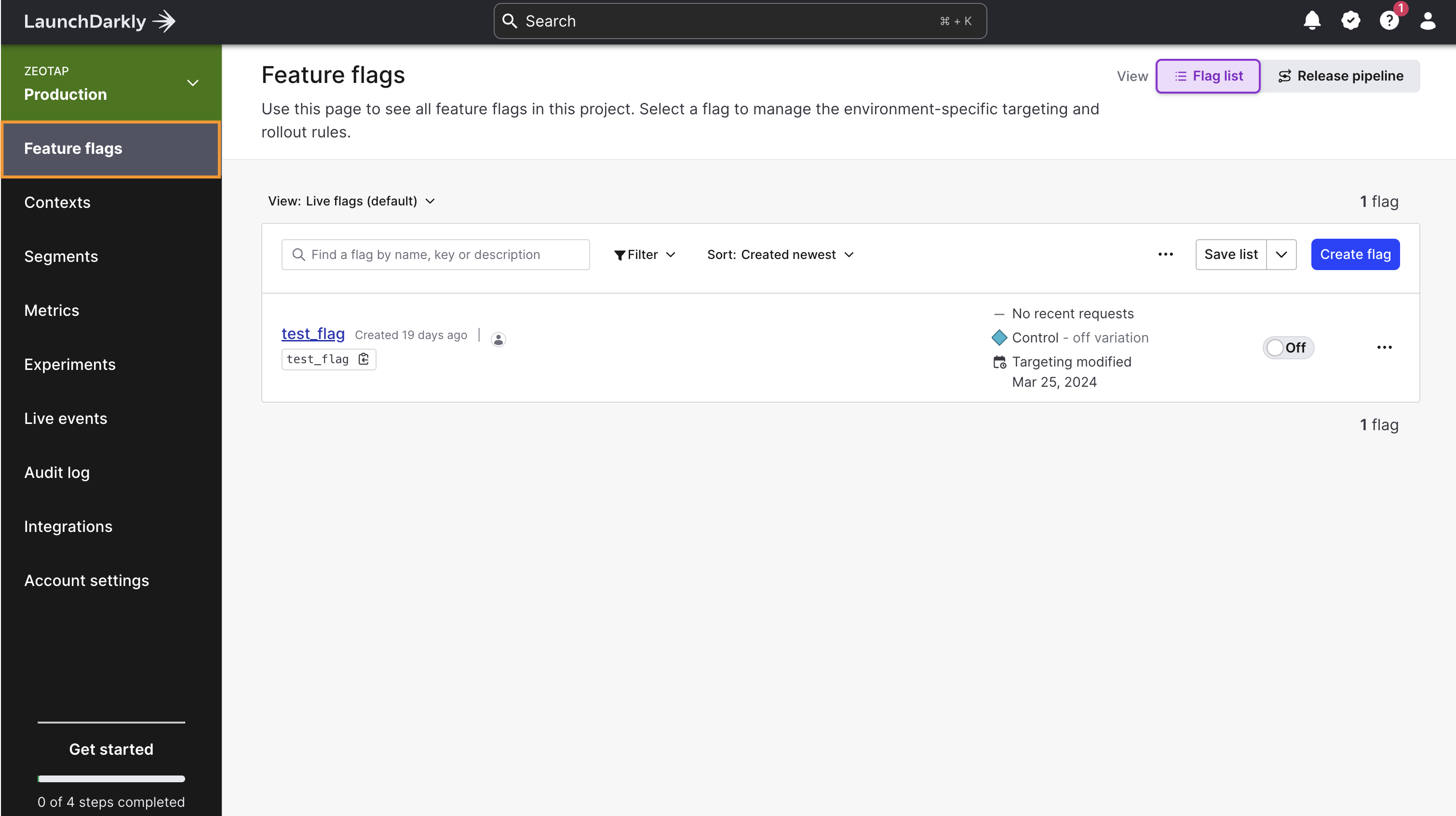Click the Create flag button
Screen dimensions: 1456x816
(1355, 255)
